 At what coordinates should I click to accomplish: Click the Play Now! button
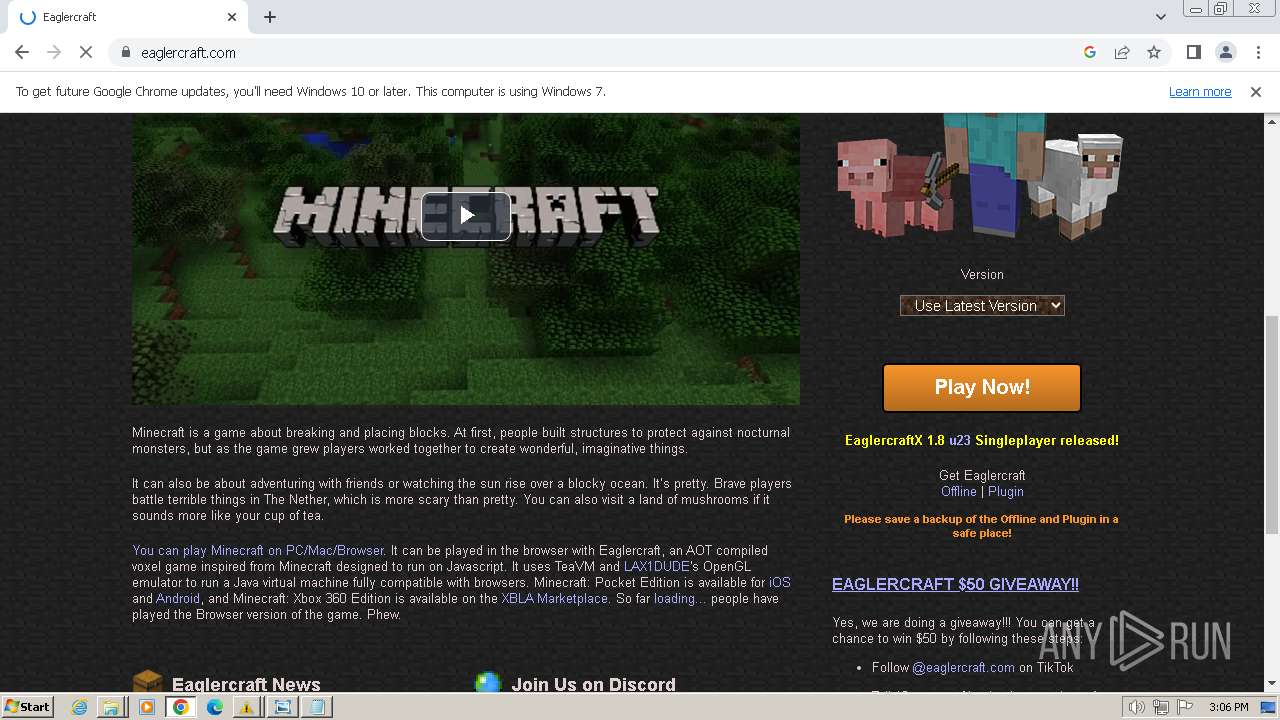tap(982, 387)
